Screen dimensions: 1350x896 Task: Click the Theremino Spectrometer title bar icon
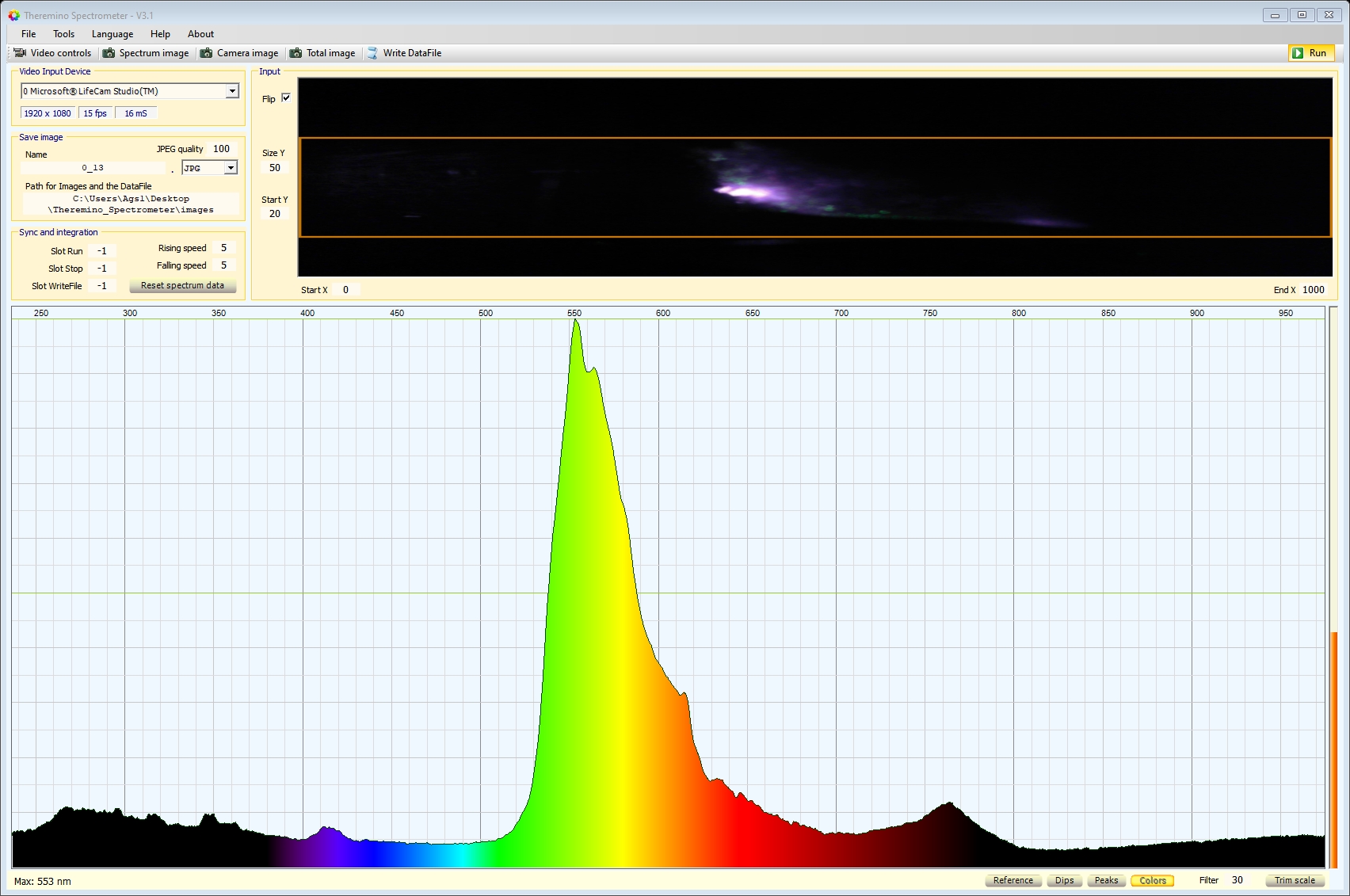(13, 15)
